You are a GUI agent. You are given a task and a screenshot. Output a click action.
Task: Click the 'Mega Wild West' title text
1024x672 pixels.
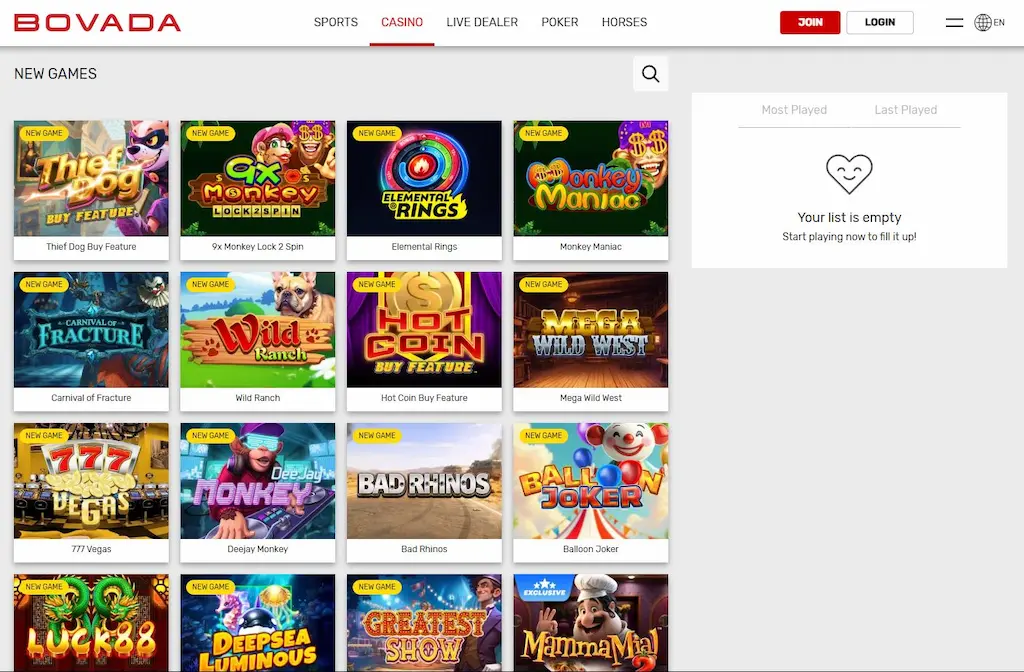590,398
